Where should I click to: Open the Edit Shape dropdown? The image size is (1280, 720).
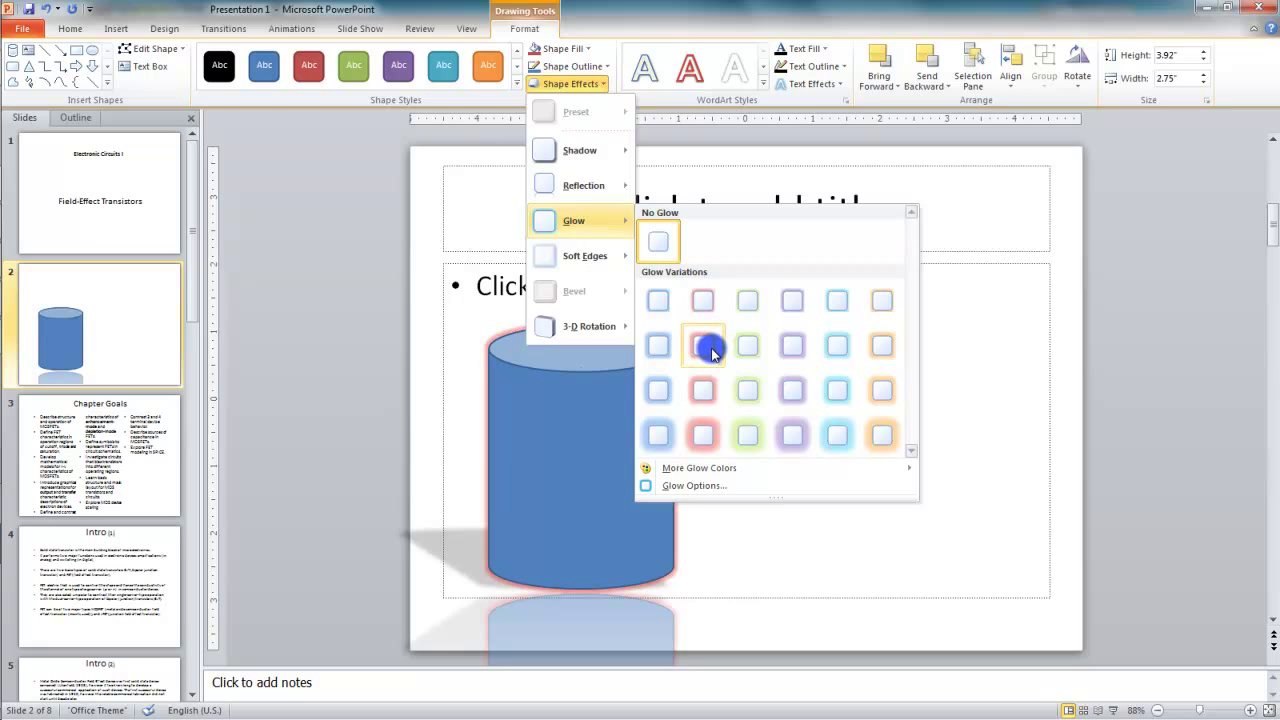pyautogui.click(x=152, y=48)
